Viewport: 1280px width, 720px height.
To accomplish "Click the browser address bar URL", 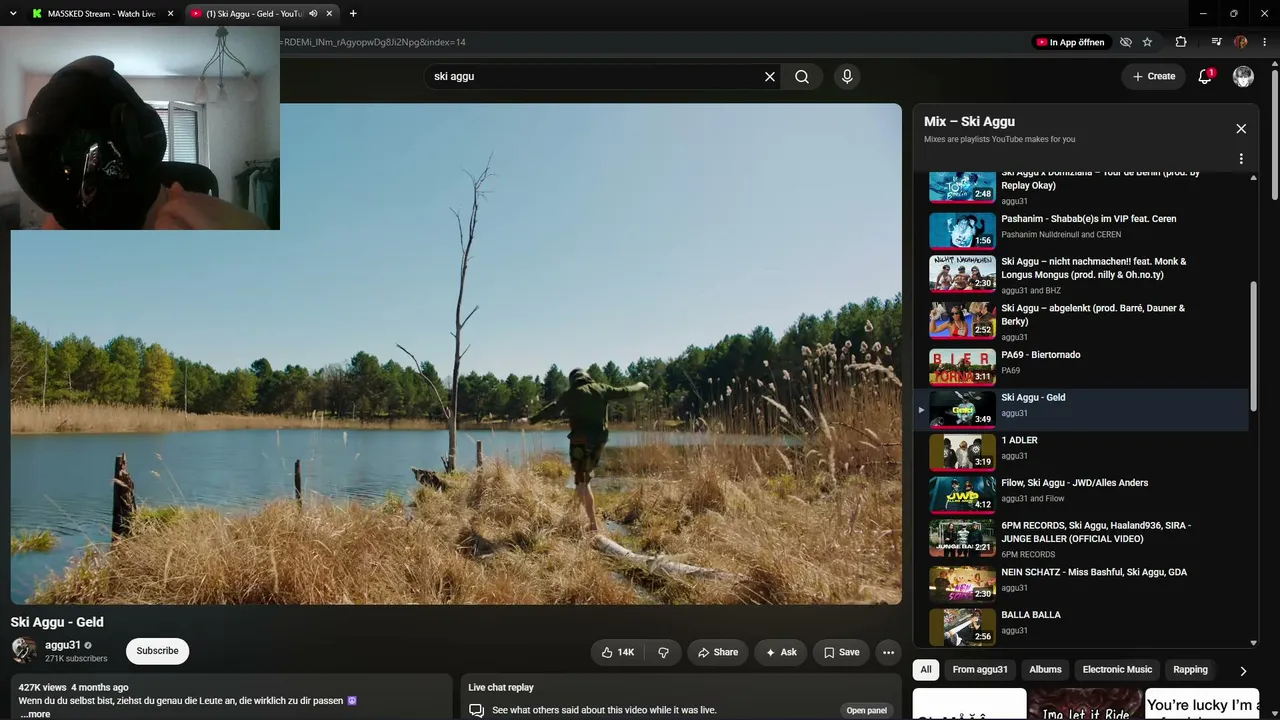I will 375,42.
